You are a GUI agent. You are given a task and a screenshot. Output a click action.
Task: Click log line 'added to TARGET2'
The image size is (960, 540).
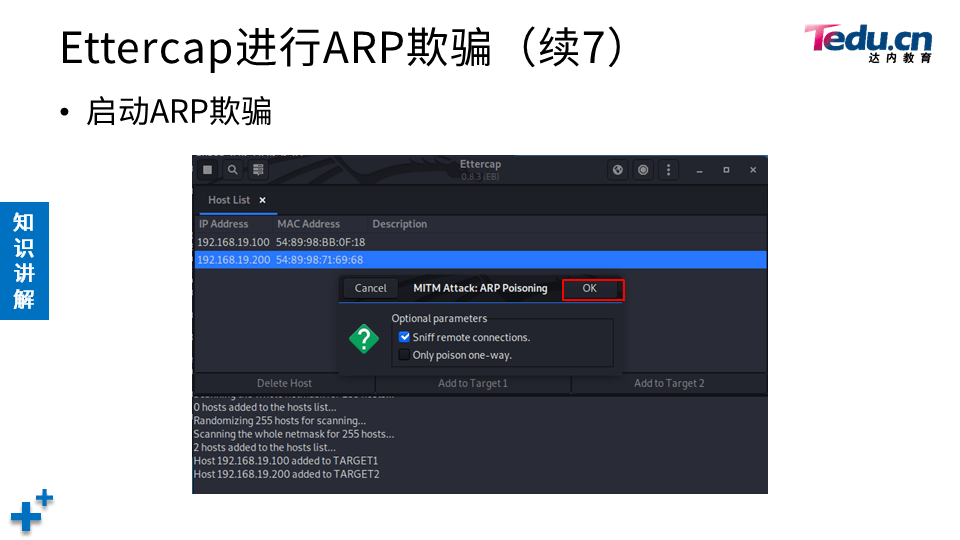[x=287, y=474]
